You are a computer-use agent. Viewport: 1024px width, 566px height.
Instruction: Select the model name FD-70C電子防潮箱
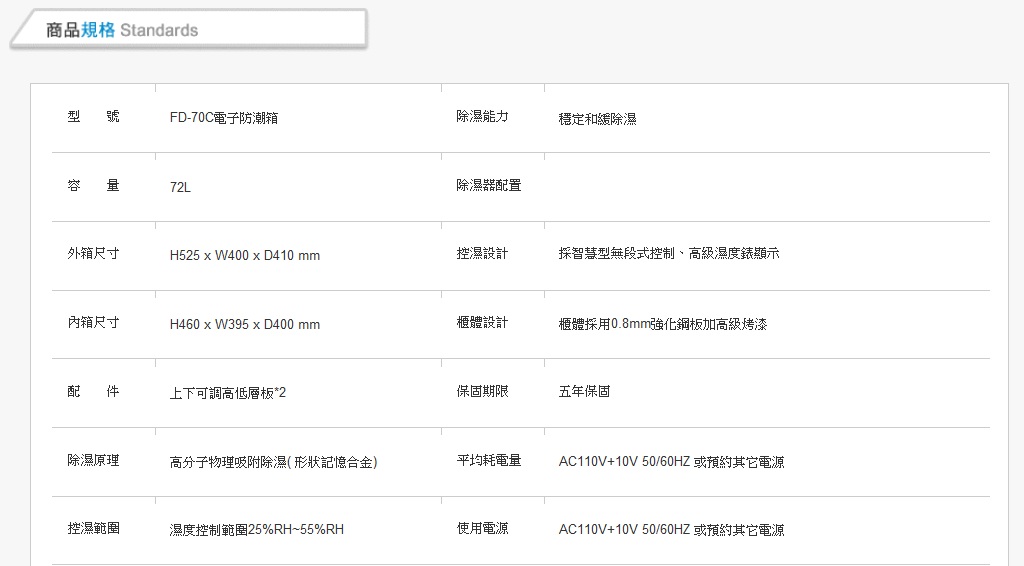223,118
